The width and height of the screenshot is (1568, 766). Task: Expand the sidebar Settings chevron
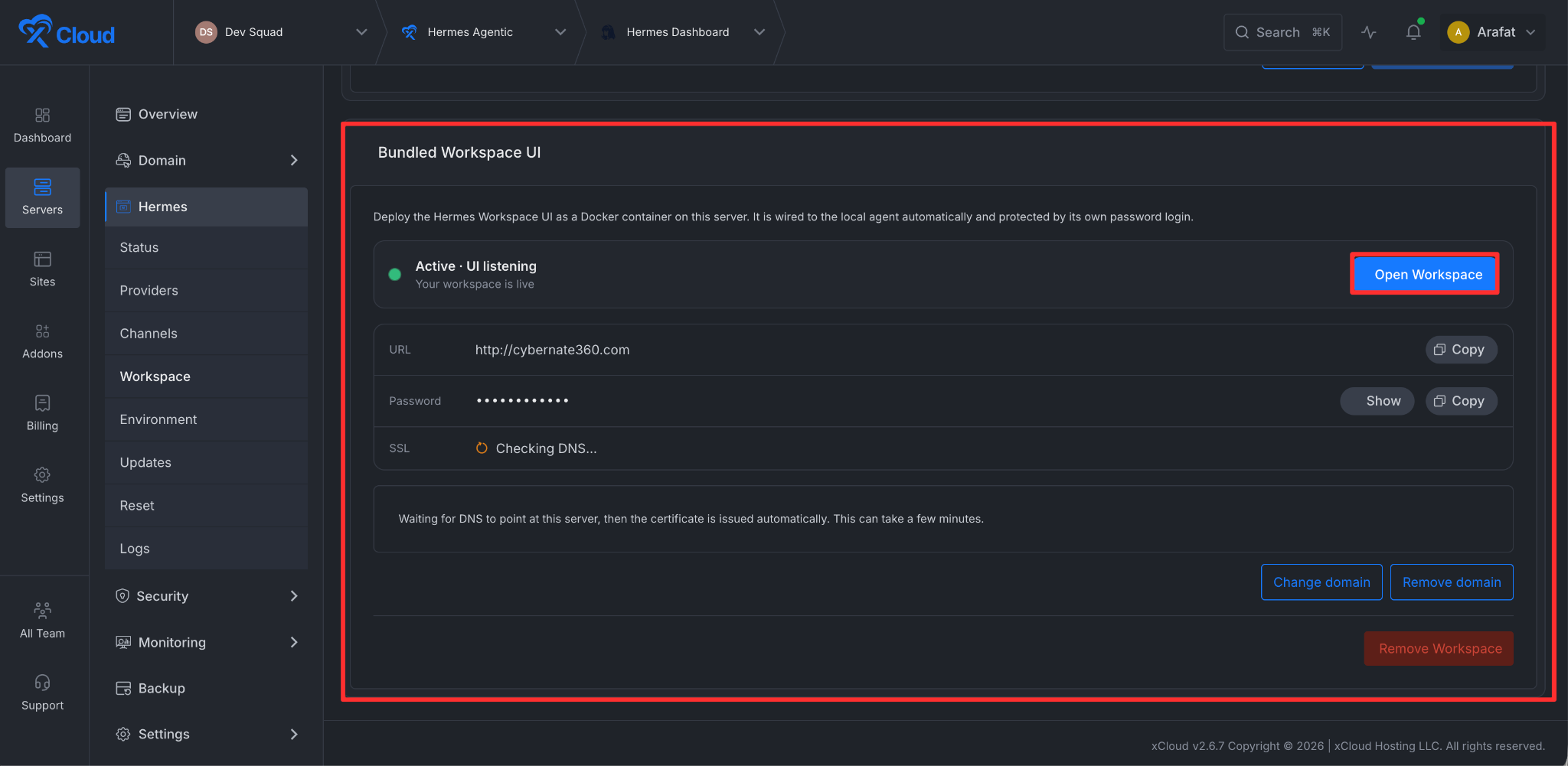pyautogui.click(x=294, y=734)
